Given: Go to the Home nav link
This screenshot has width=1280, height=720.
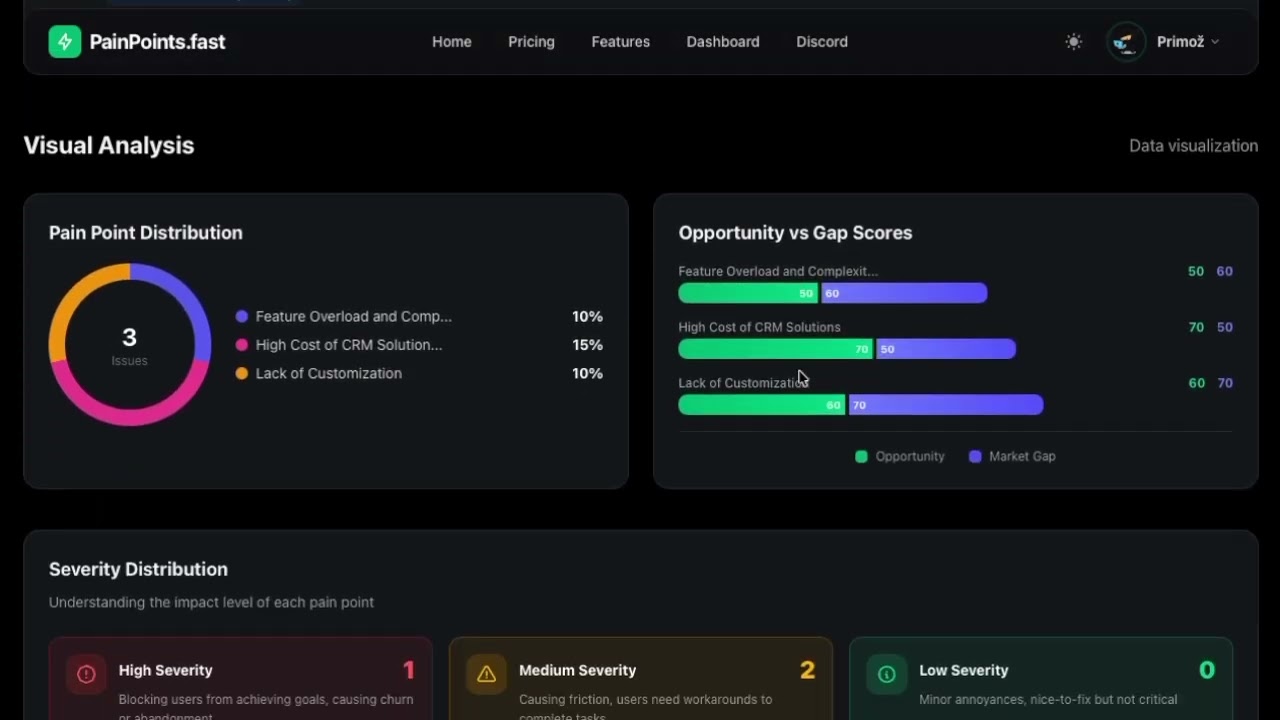Looking at the screenshot, I should click(452, 42).
